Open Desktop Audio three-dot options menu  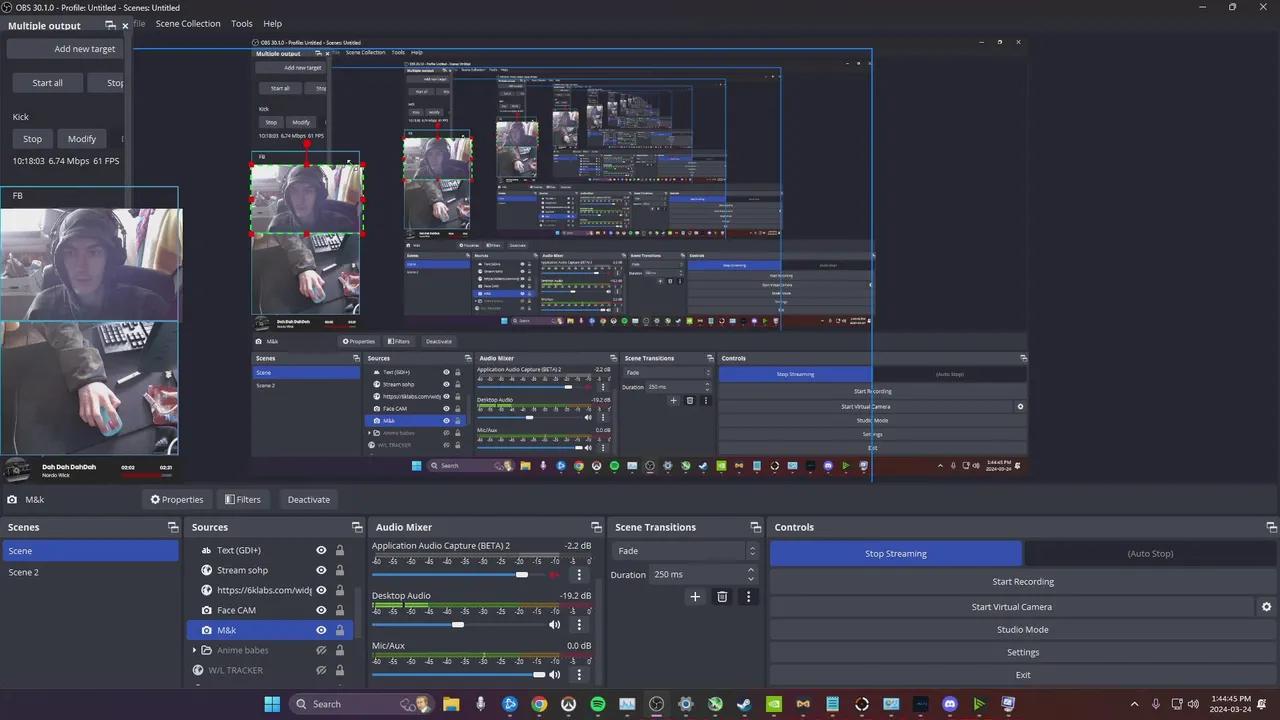579,625
